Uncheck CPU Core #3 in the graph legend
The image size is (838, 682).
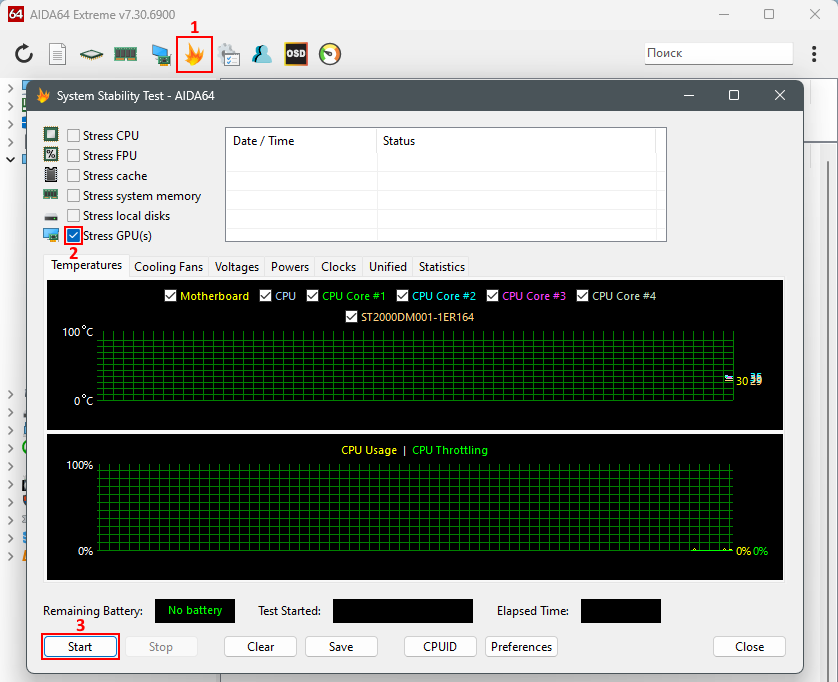coord(492,296)
